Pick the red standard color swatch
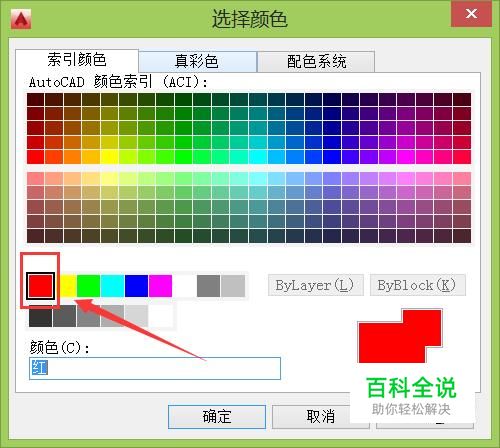Viewport: 500px width, 448px height. [41, 286]
